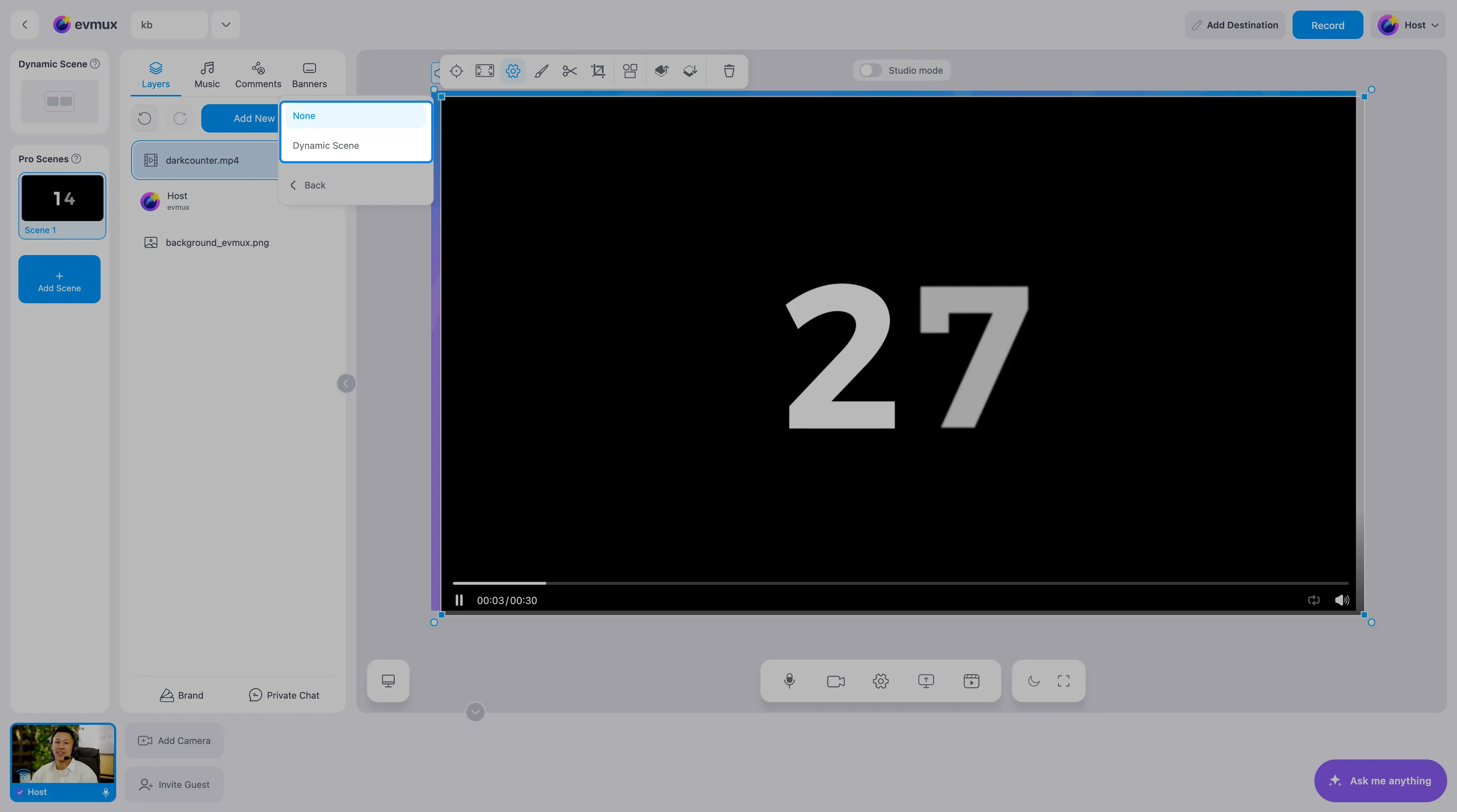
Task: Click the share screen icon
Action: [x=926, y=681]
